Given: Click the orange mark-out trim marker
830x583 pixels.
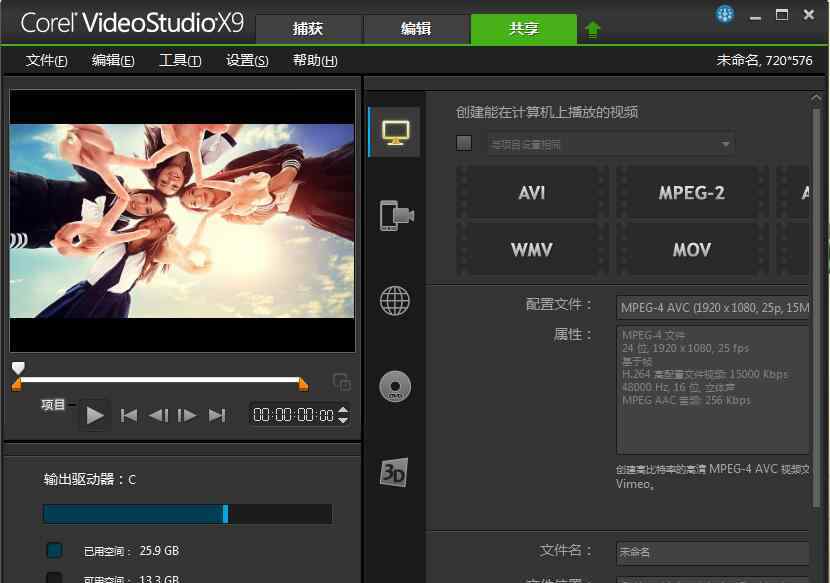Looking at the screenshot, I should point(303,384).
